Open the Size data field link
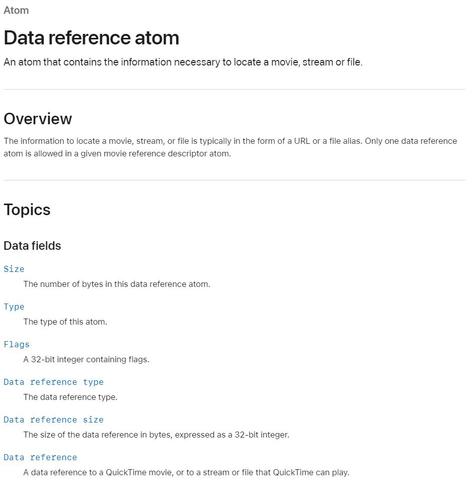The image size is (474, 486). [x=14, y=269]
